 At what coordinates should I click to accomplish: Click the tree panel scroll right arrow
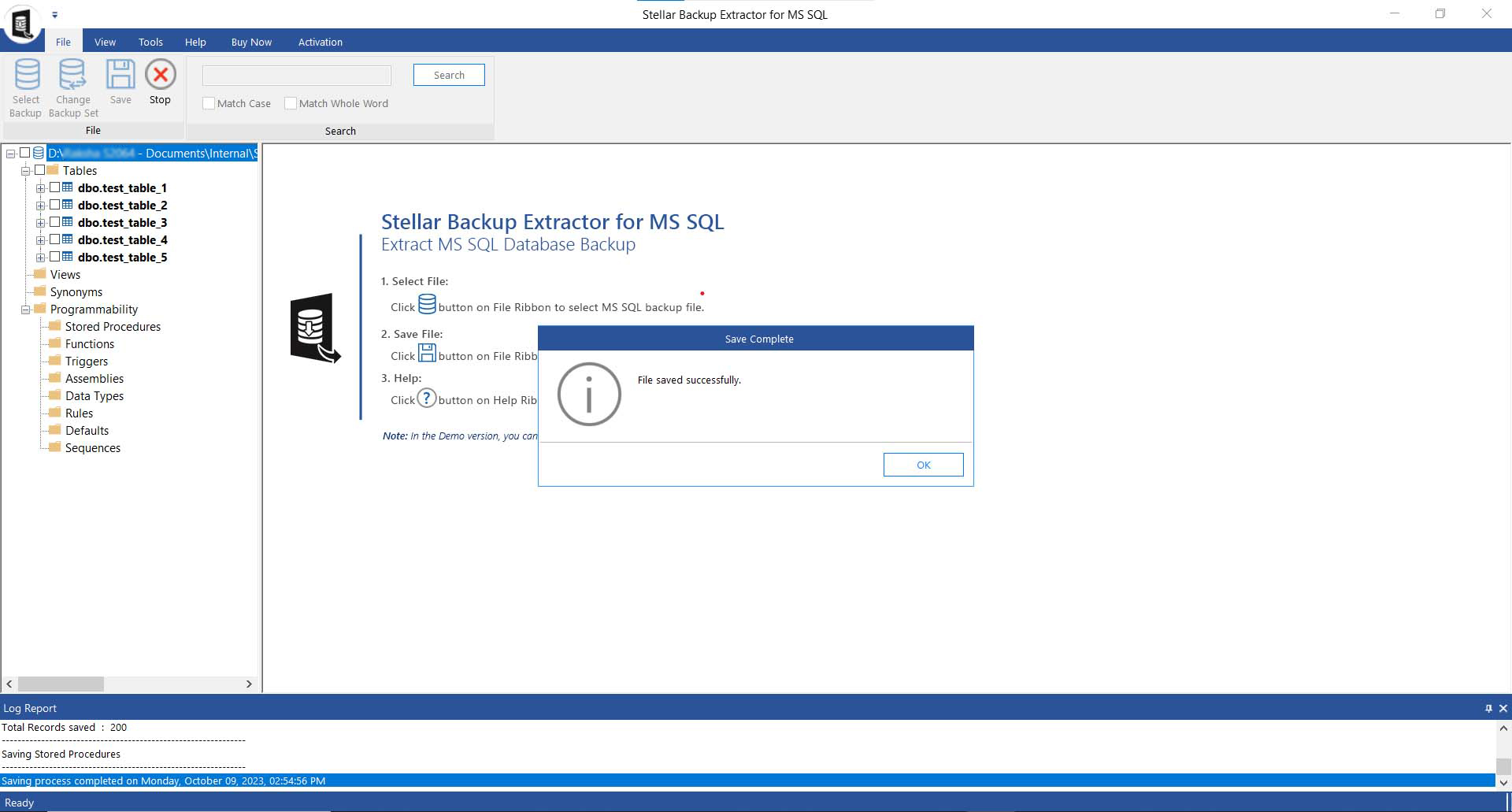tap(249, 684)
